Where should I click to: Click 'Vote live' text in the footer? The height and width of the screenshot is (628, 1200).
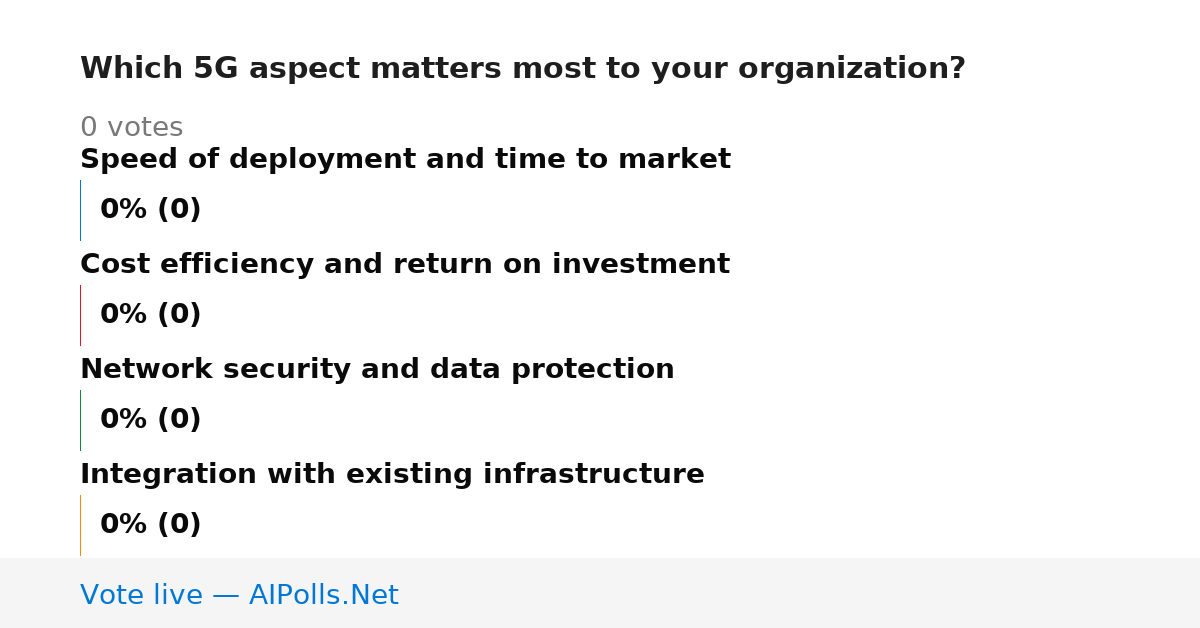point(141,596)
